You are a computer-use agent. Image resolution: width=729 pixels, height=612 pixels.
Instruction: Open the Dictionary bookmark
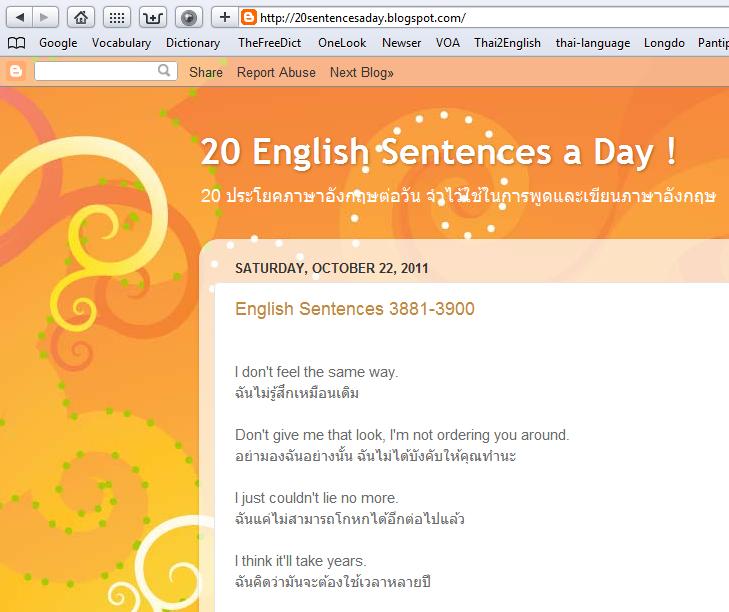pos(193,43)
